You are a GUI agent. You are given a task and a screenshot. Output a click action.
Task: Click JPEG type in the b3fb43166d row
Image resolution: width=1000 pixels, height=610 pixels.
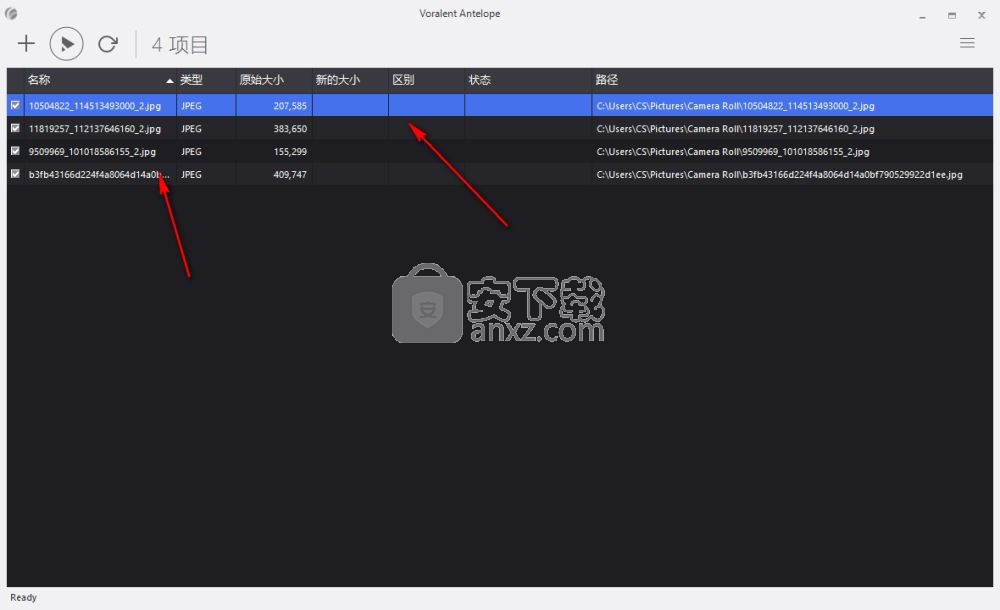pos(191,175)
